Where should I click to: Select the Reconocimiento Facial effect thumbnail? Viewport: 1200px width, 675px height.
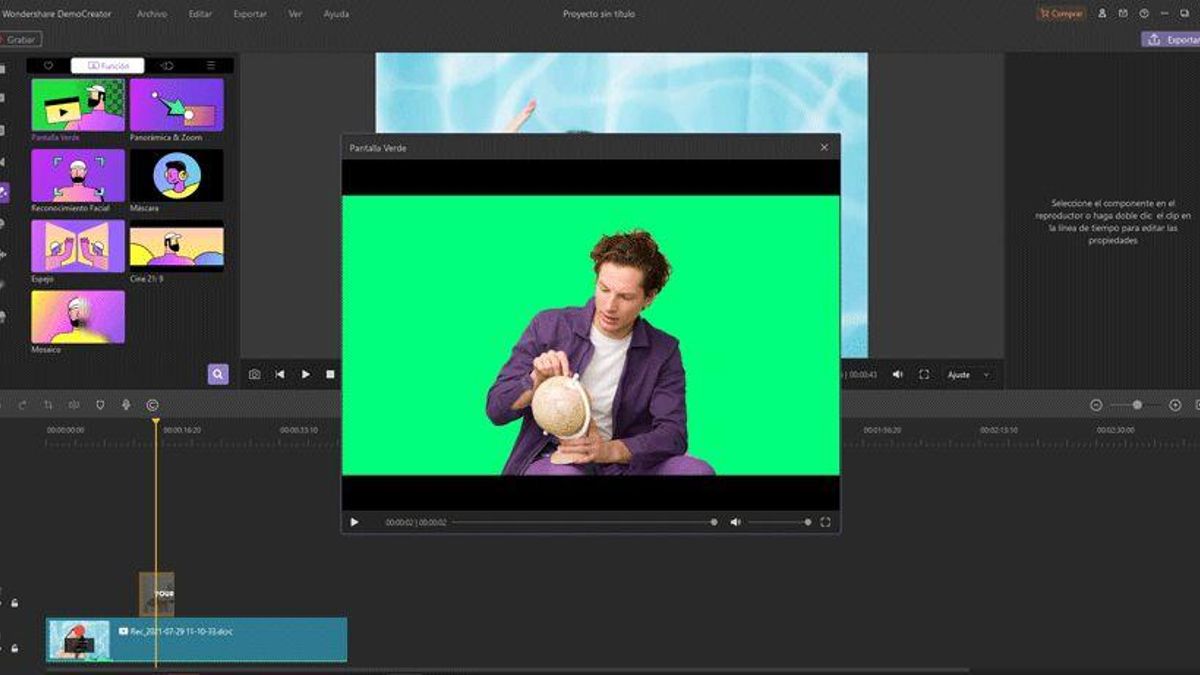pyautogui.click(x=78, y=175)
